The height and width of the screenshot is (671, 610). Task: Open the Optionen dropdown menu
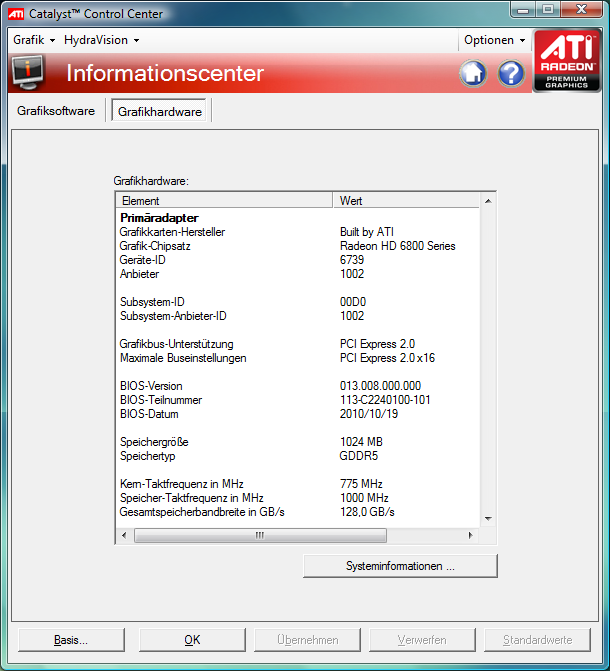coord(494,40)
